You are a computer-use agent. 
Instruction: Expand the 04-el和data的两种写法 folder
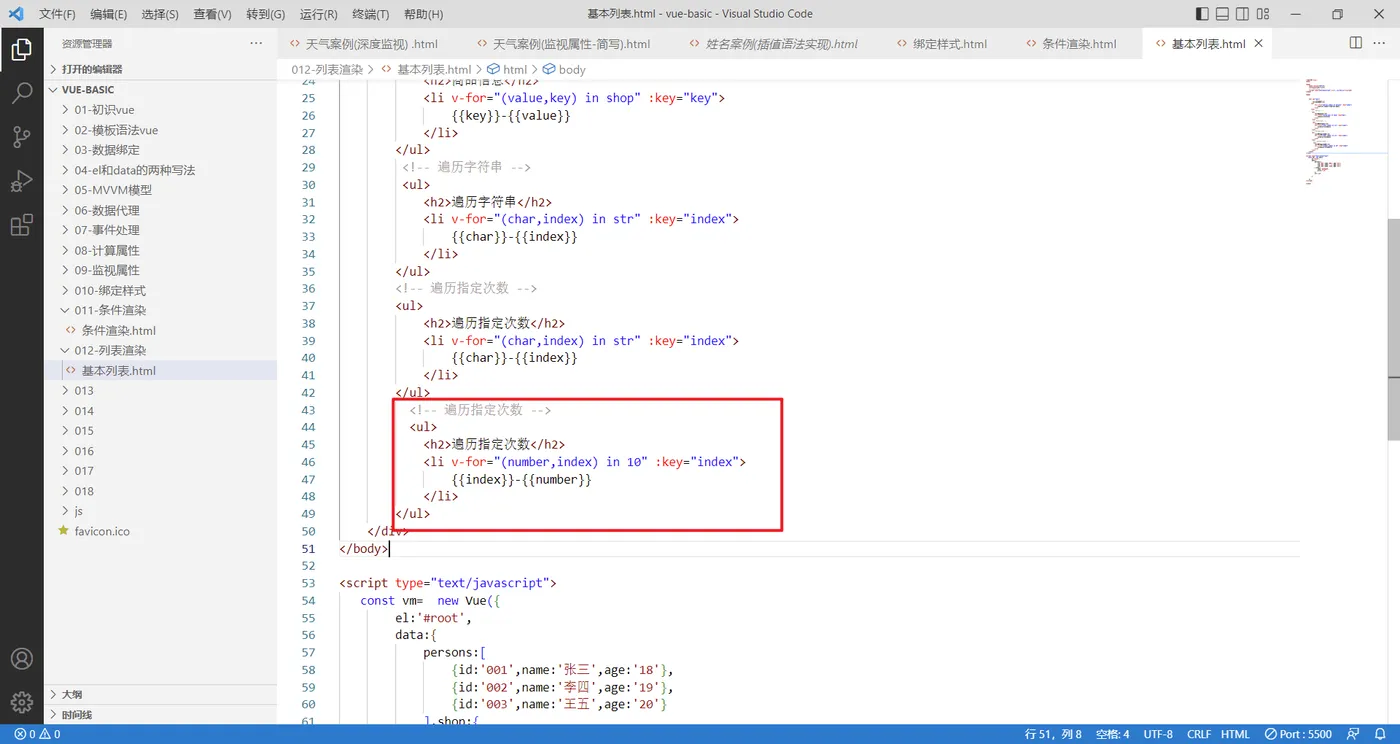(160, 170)
